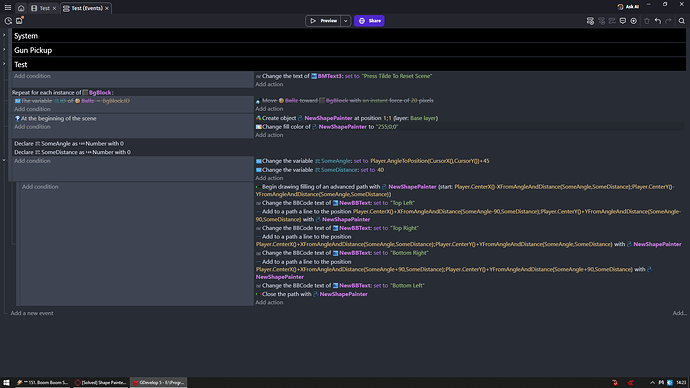Collapse the SomeAngle variable event
The image size is (690, 388).
pos(4,160)
